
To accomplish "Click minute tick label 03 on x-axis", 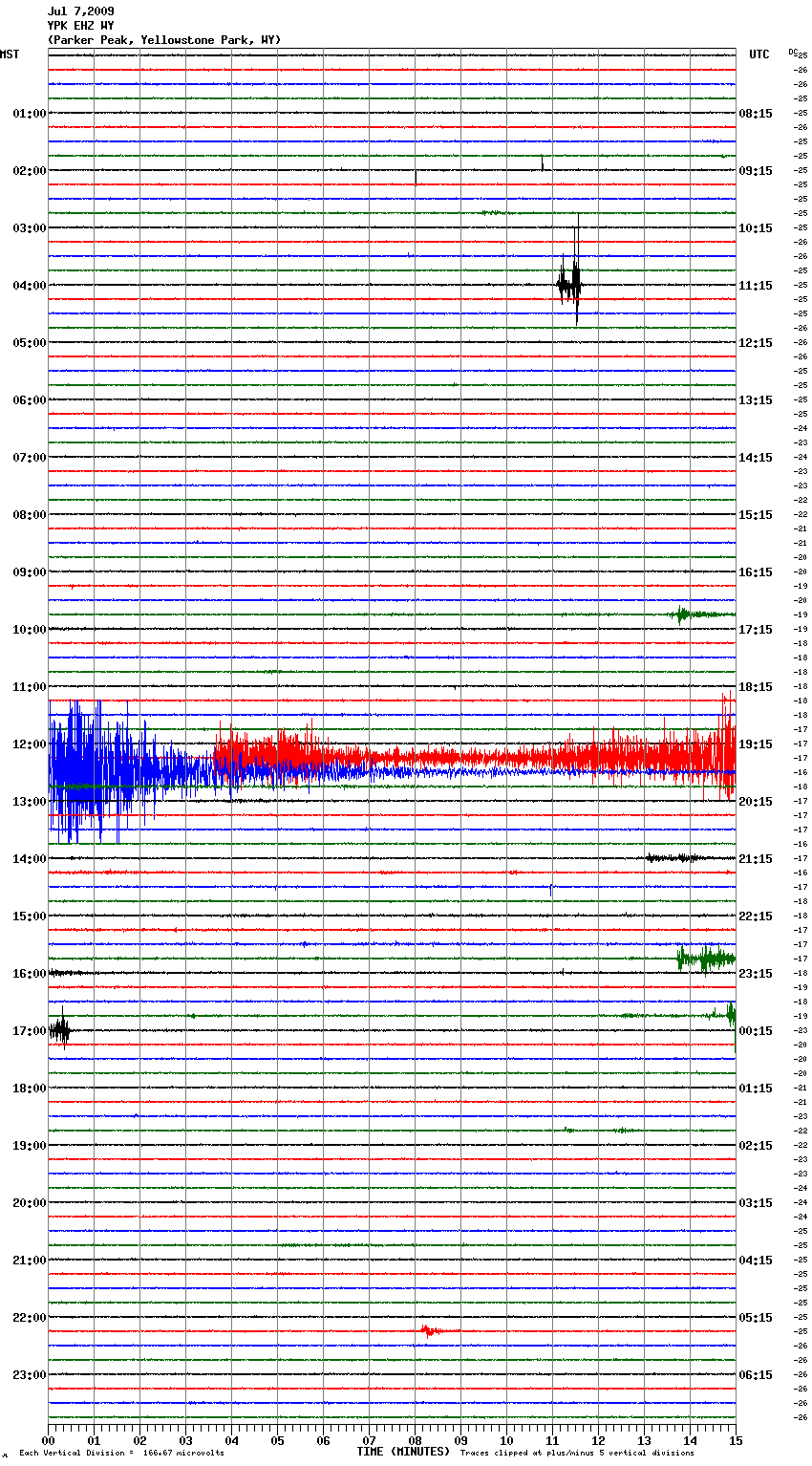I will [185, 1440].
